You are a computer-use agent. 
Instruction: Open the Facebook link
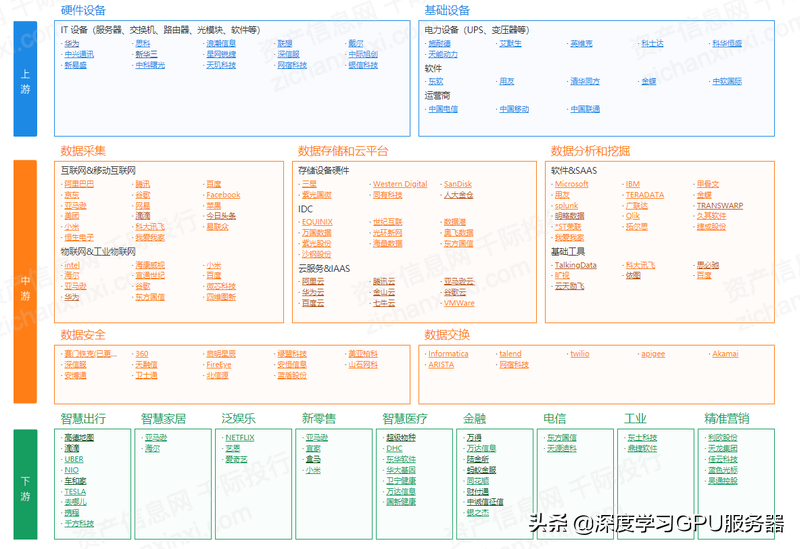coord(223,195)
